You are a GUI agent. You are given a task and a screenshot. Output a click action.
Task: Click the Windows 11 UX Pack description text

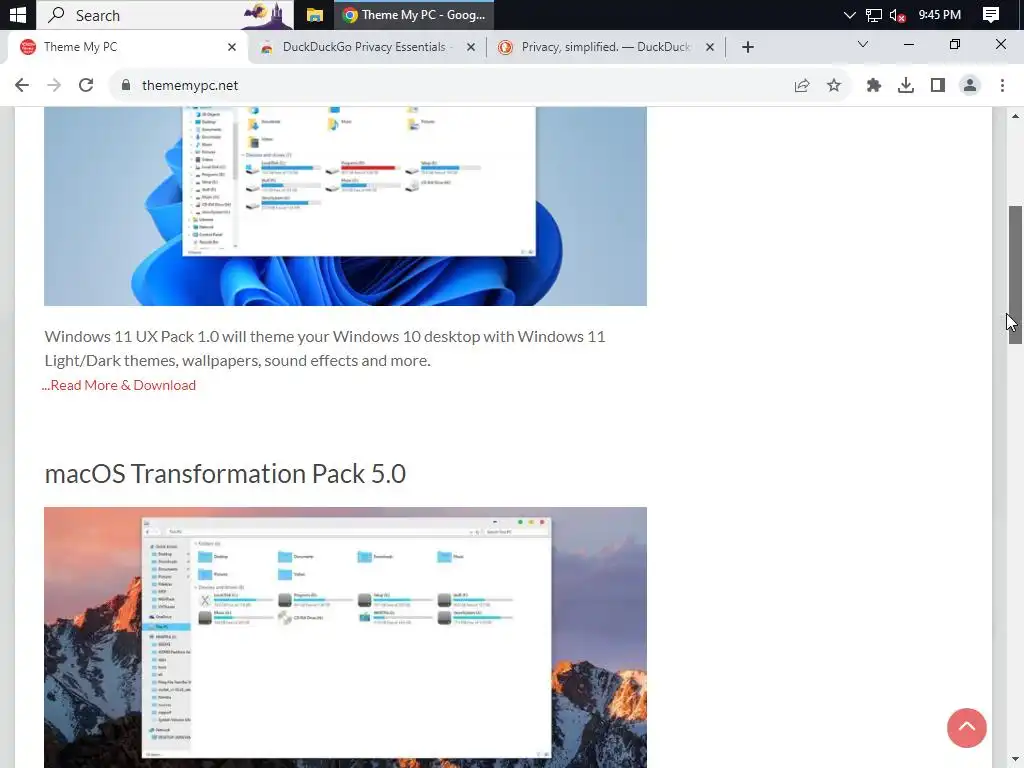[325, 348]
